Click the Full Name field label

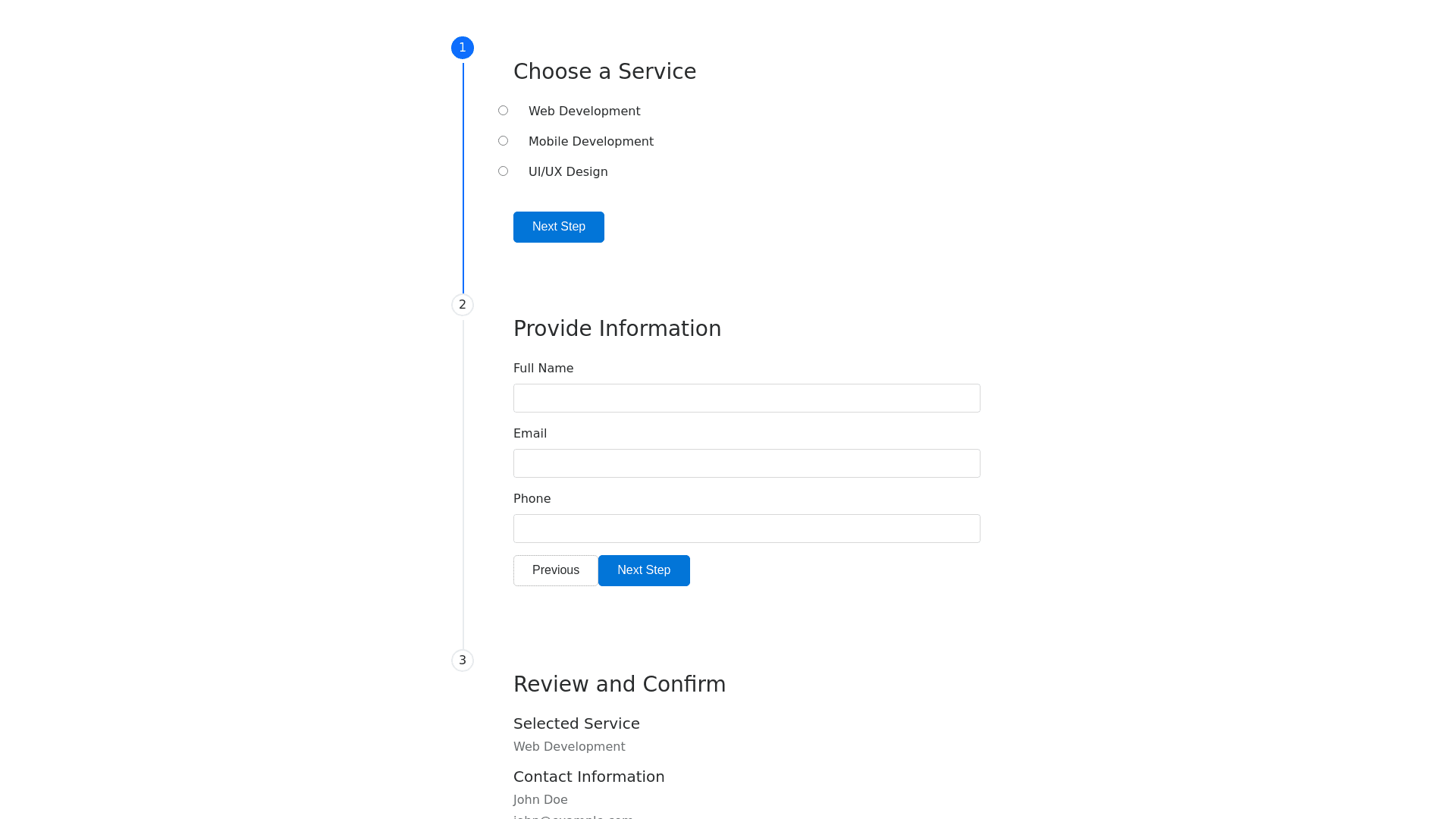[x=543, y=369]
